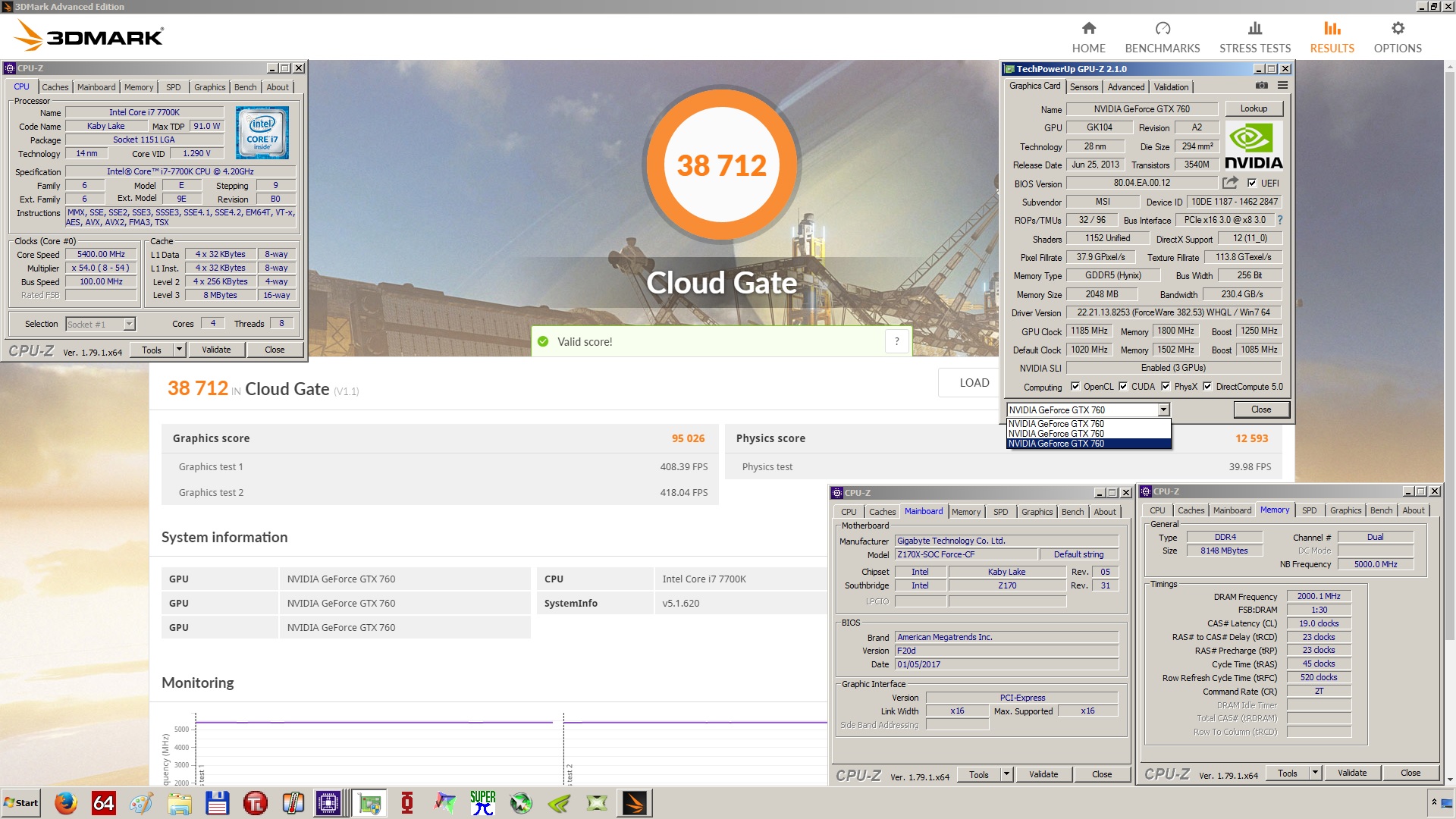Switch to Caches tab in top-left CPU-Z
The image size is (1456, 819).
coord(55,87)
